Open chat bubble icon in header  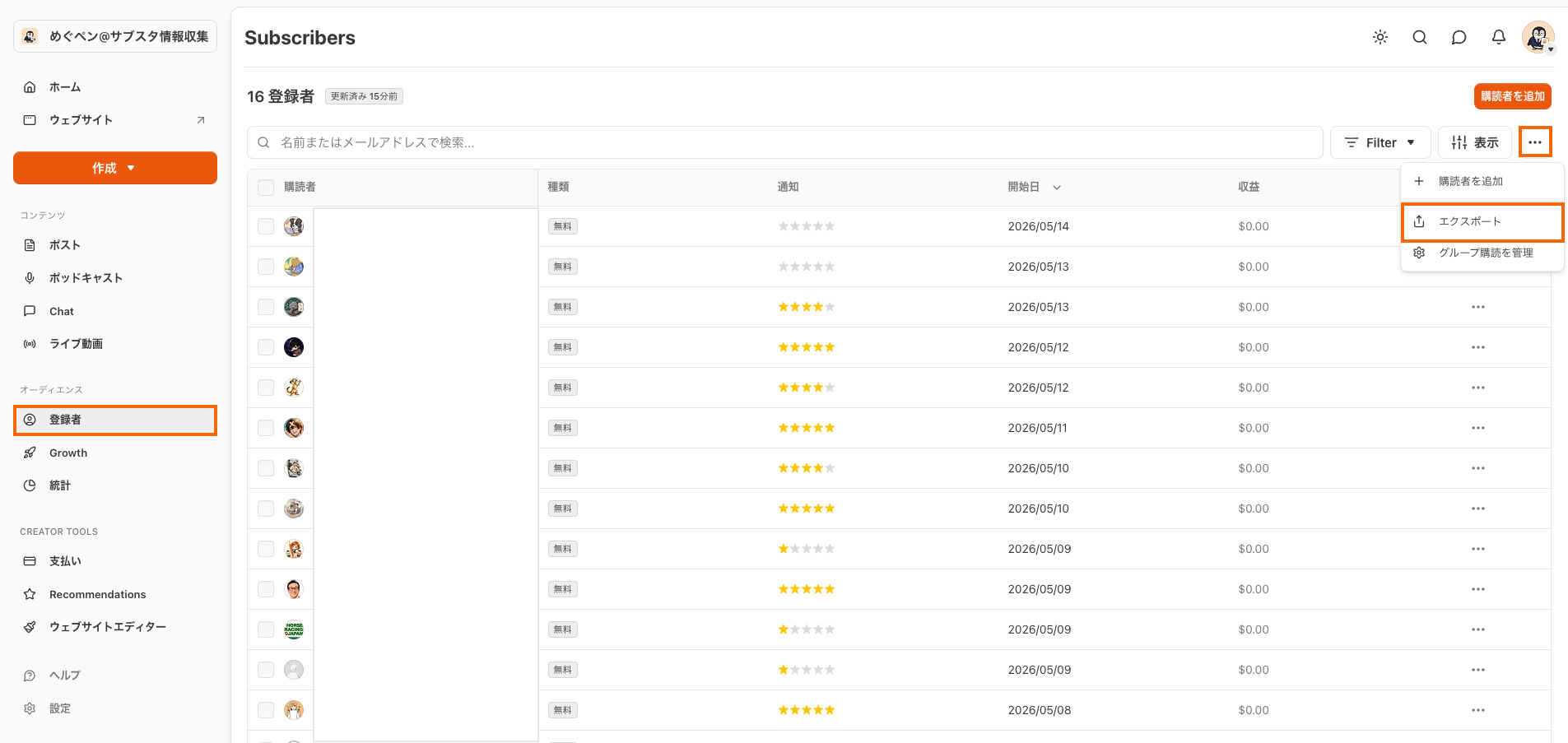coord(1459,37)
